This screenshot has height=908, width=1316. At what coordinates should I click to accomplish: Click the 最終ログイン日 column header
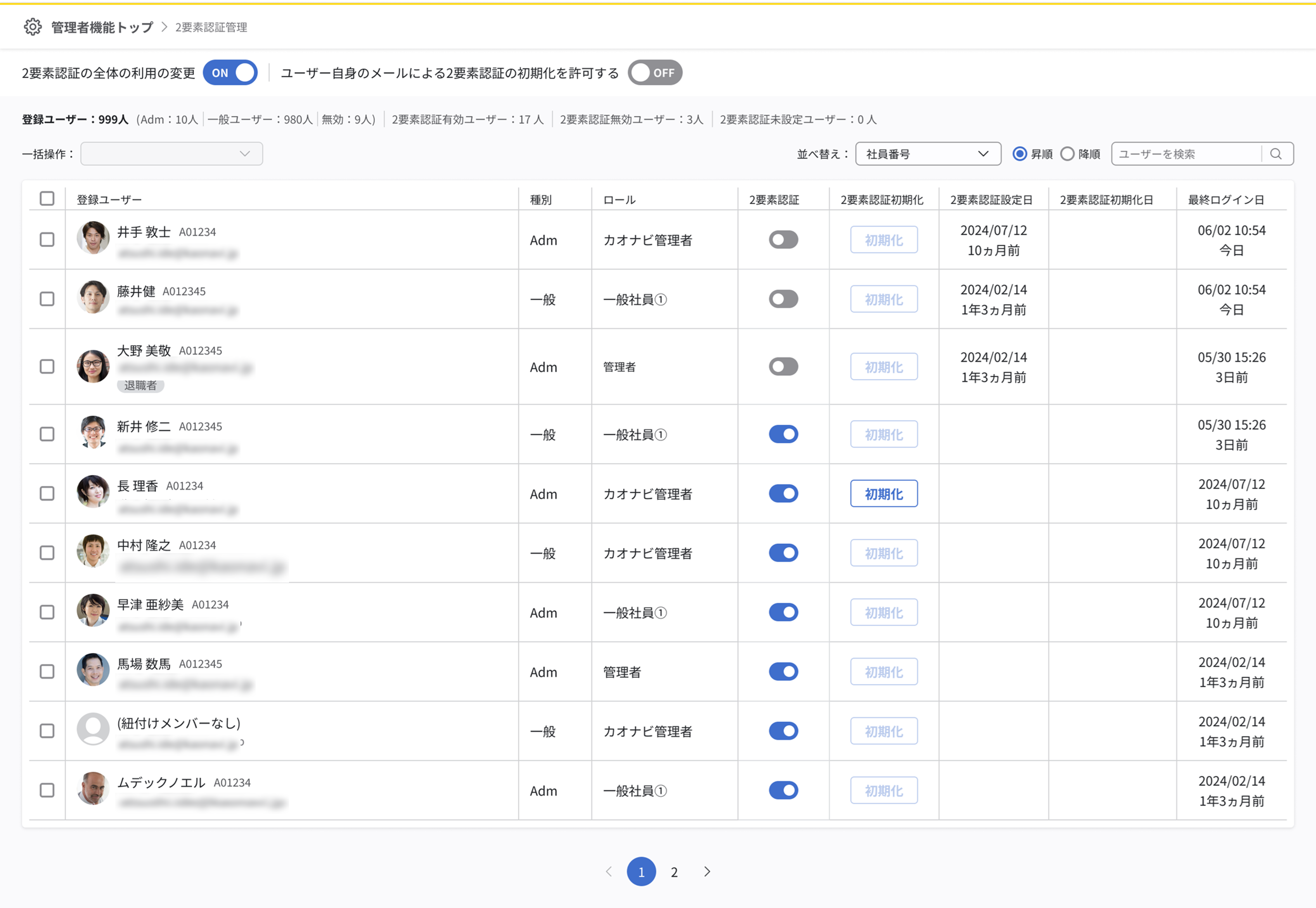point(1226,200)
